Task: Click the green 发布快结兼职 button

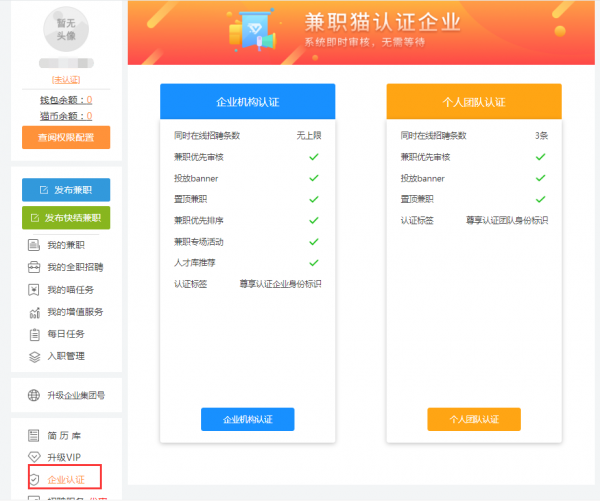Action: pyautogui.click(x=66, y=218)
